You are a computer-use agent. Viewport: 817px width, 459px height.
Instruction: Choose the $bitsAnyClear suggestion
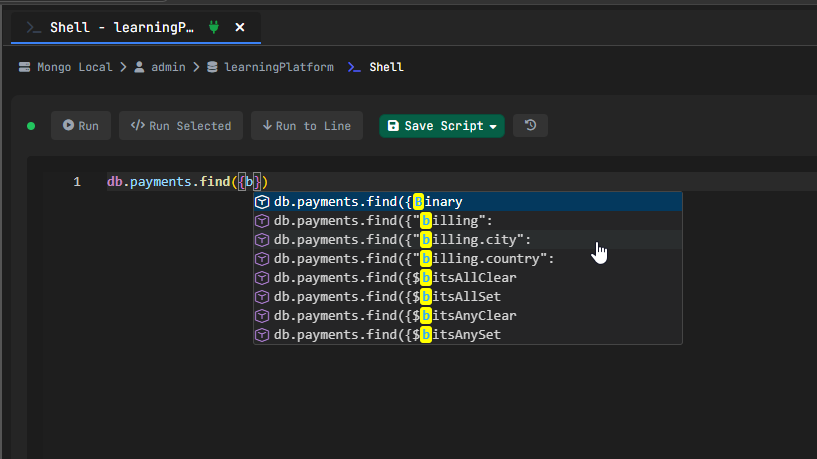[x=468, y=316]
